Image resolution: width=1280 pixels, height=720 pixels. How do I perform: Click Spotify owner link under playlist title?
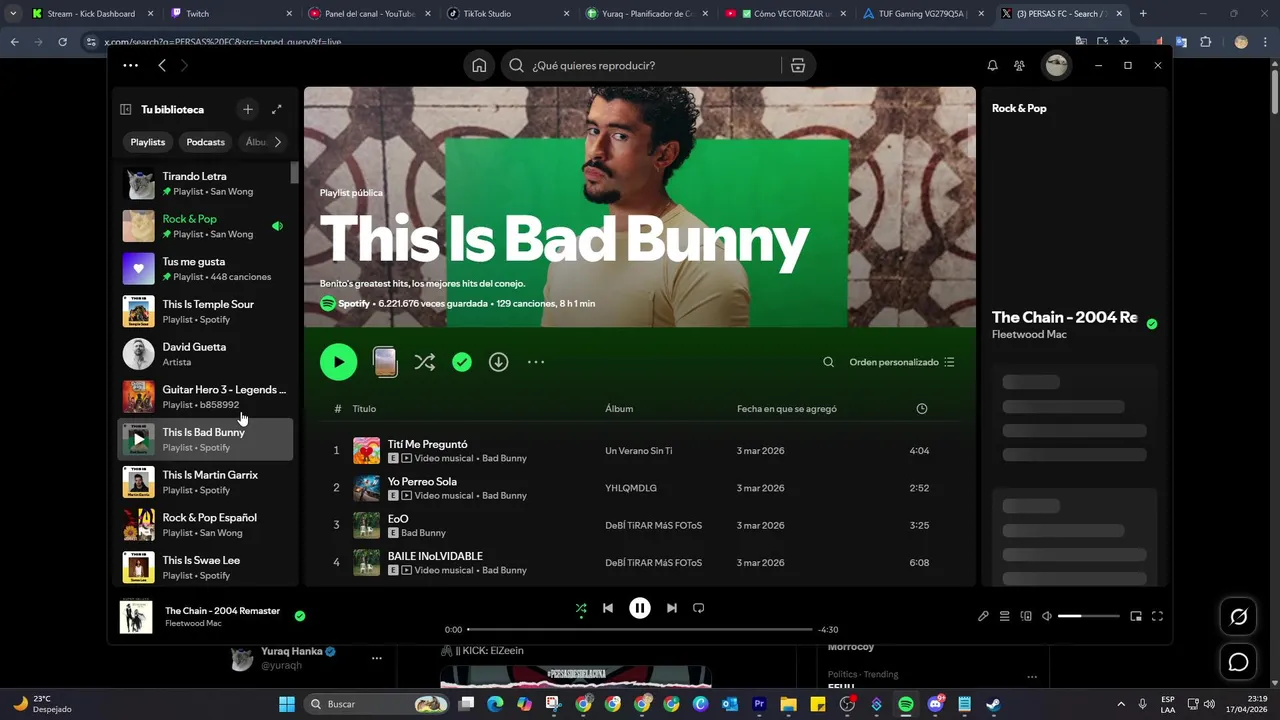point(354,303)
